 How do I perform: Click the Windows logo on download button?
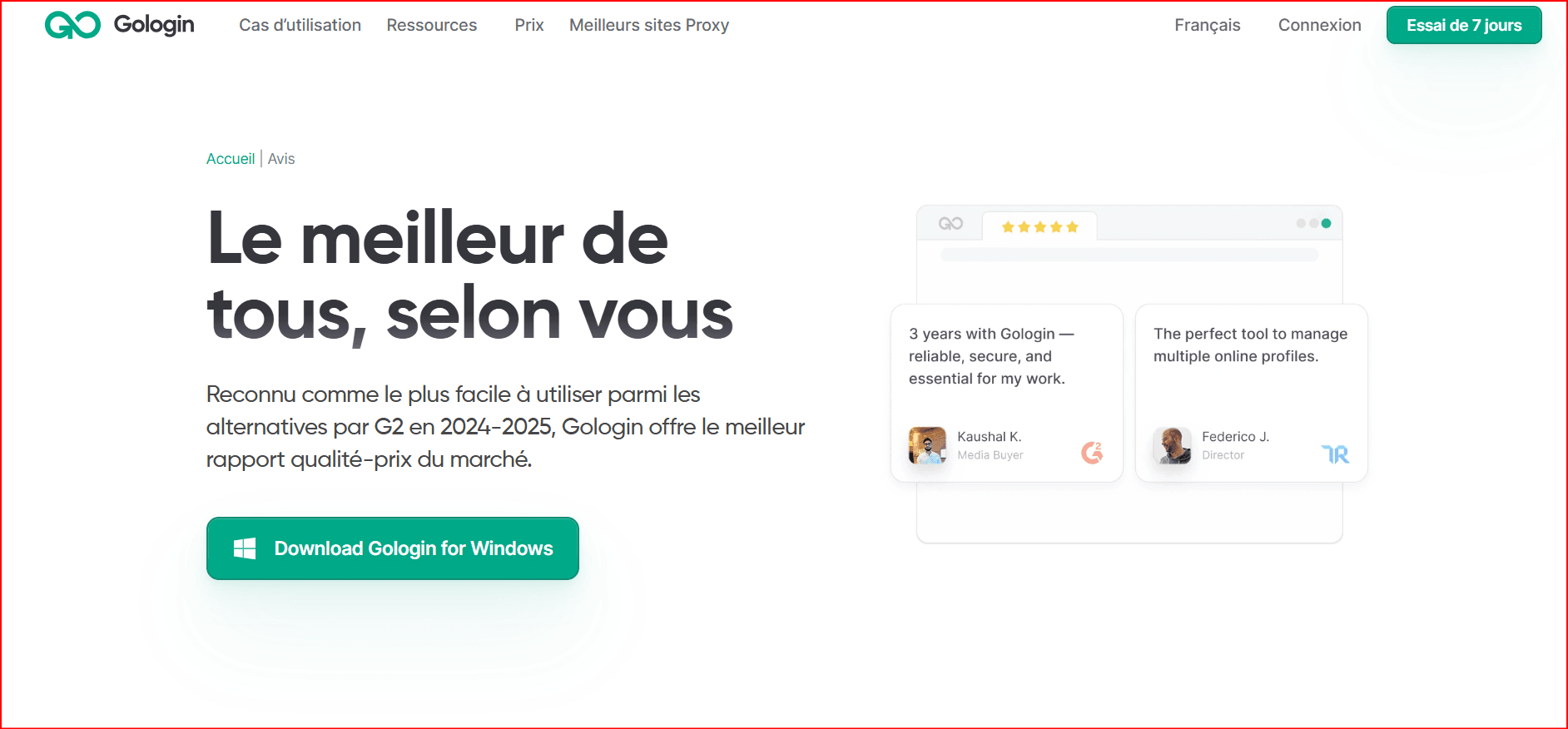[245, 548]
